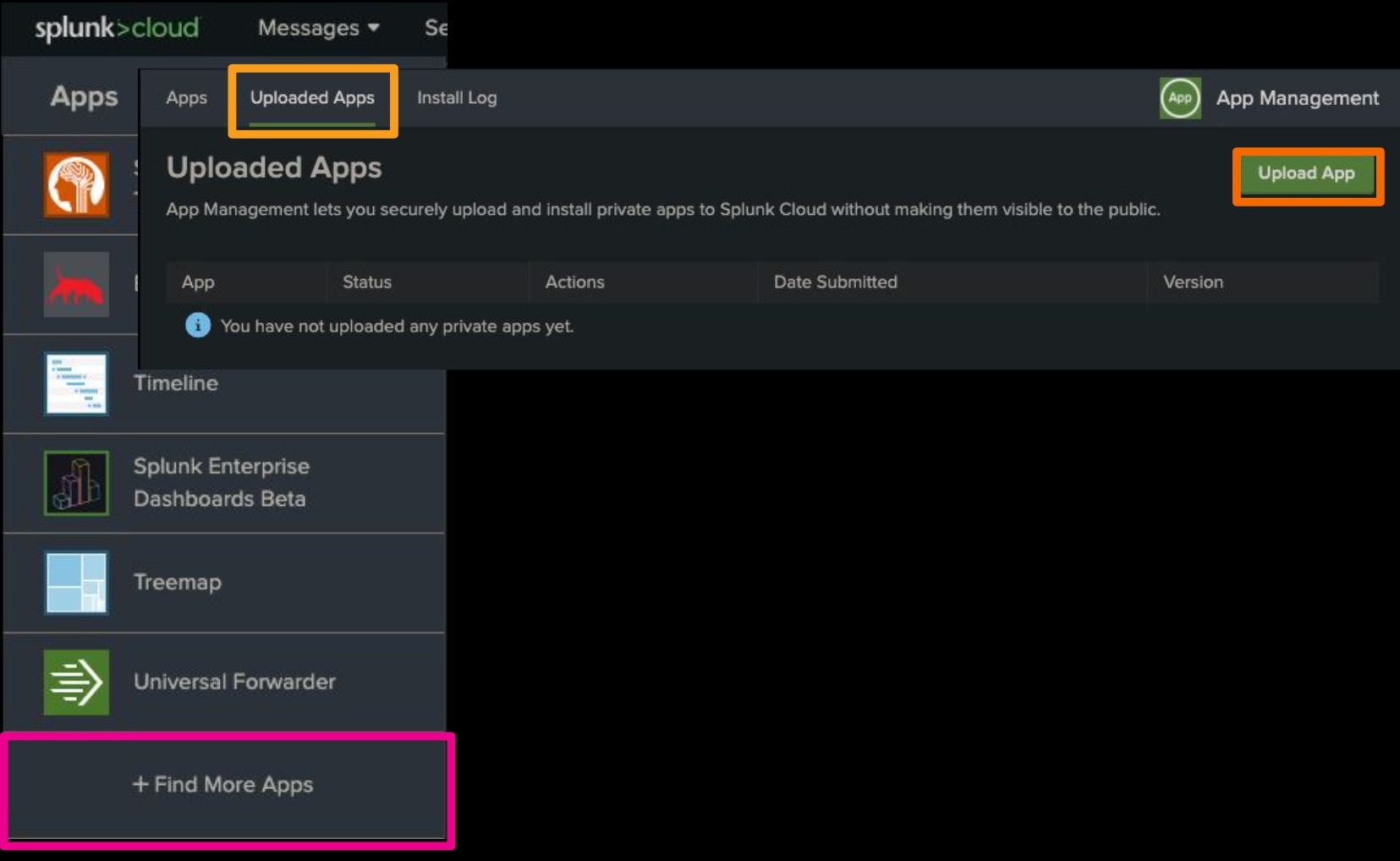Select the Uploaded Apps tab

point(312,98)
